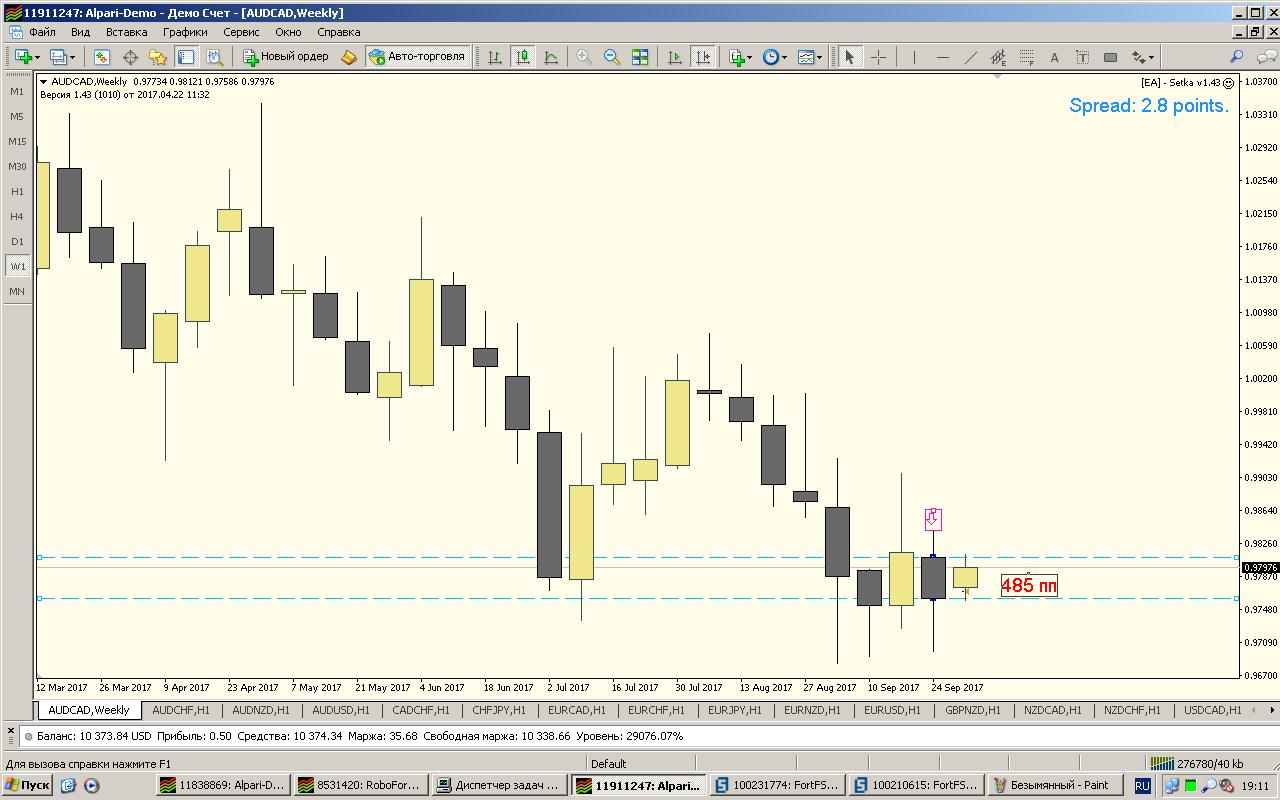This screenshot has height=800, width=1280.
Task: Open the Strategy Tester icon
Action: point(214,57)
